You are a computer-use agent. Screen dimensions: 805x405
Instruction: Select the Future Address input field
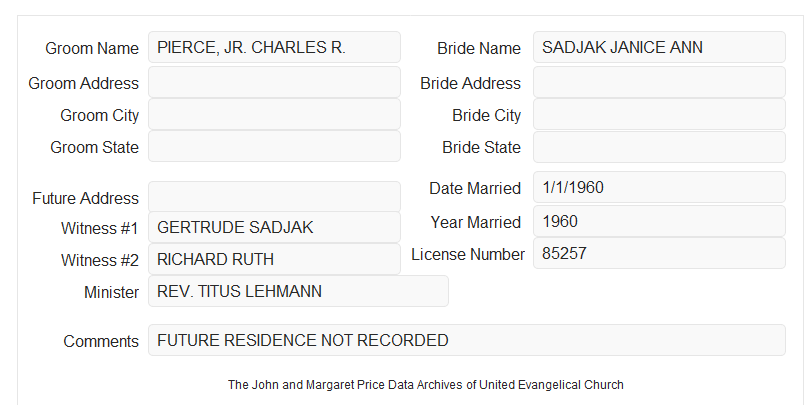coord(274,197)
